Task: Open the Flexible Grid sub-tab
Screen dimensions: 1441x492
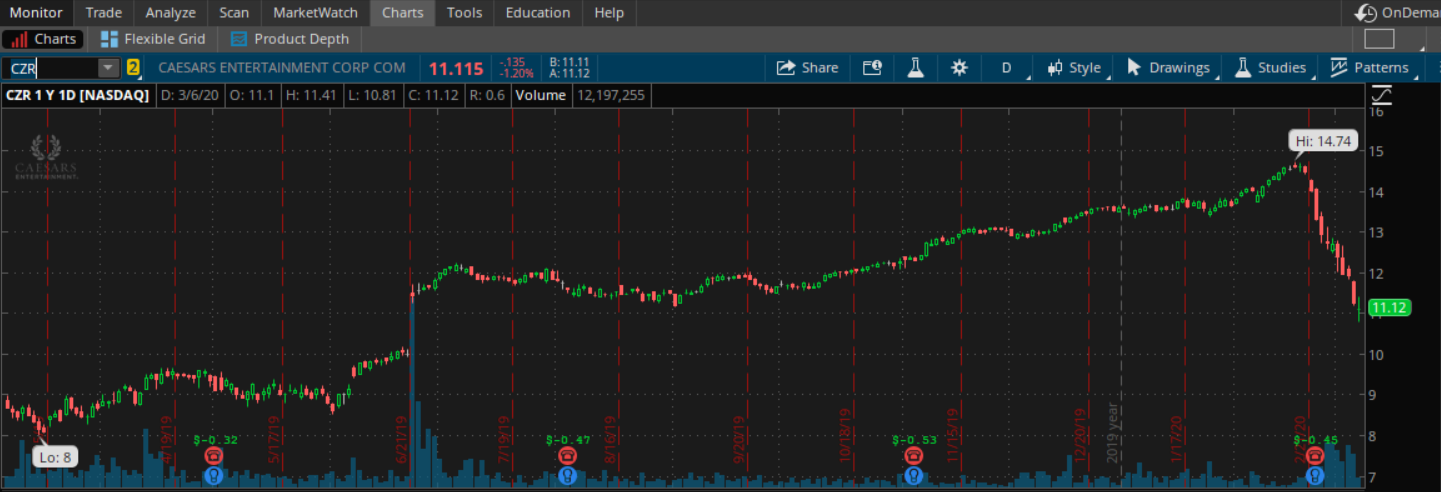Action: (153, 39)
